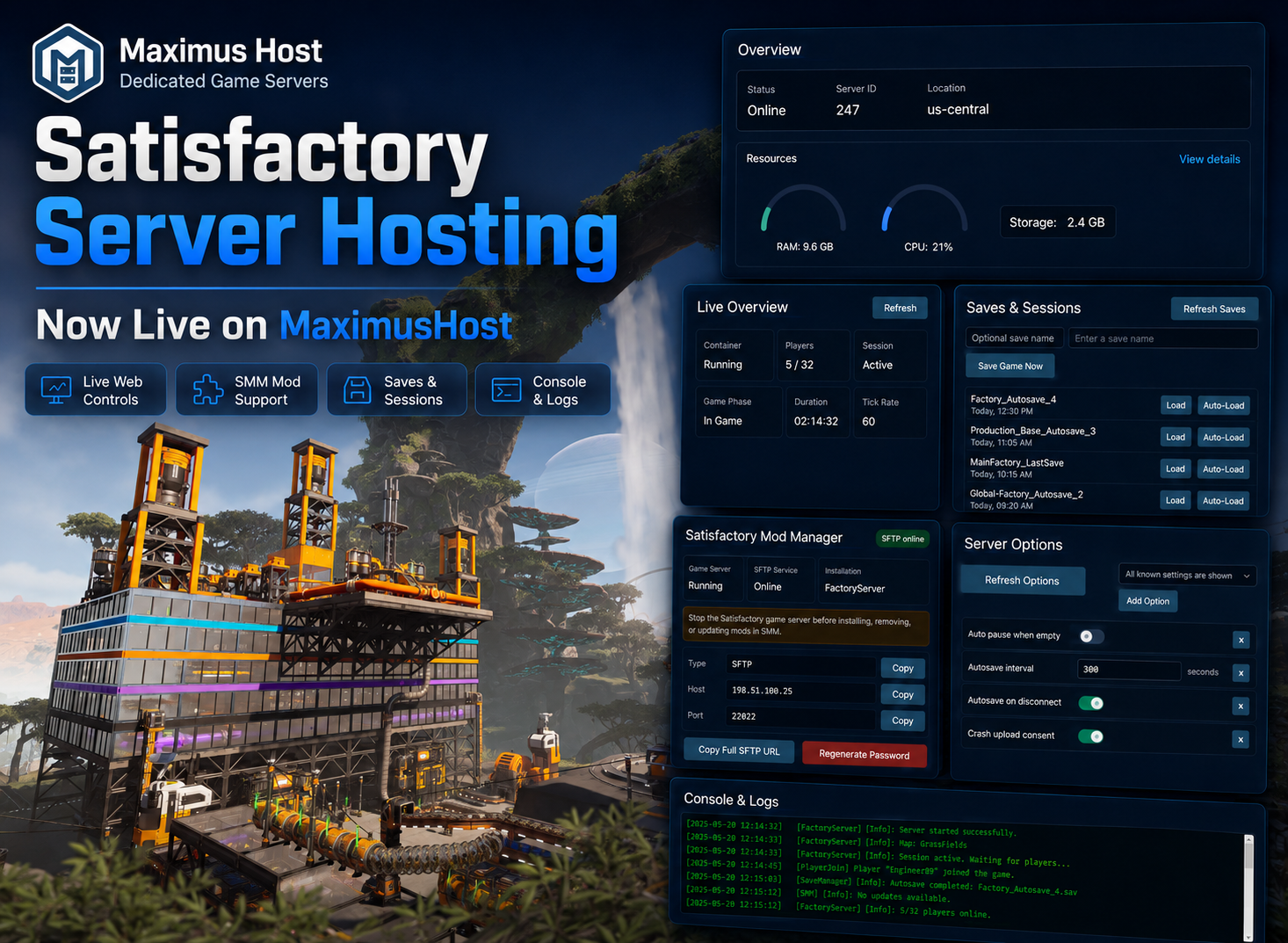Click the Players count 5 / 32
Screen dimensions: 1288x943
pyautogui.click(x=800, y=365)
